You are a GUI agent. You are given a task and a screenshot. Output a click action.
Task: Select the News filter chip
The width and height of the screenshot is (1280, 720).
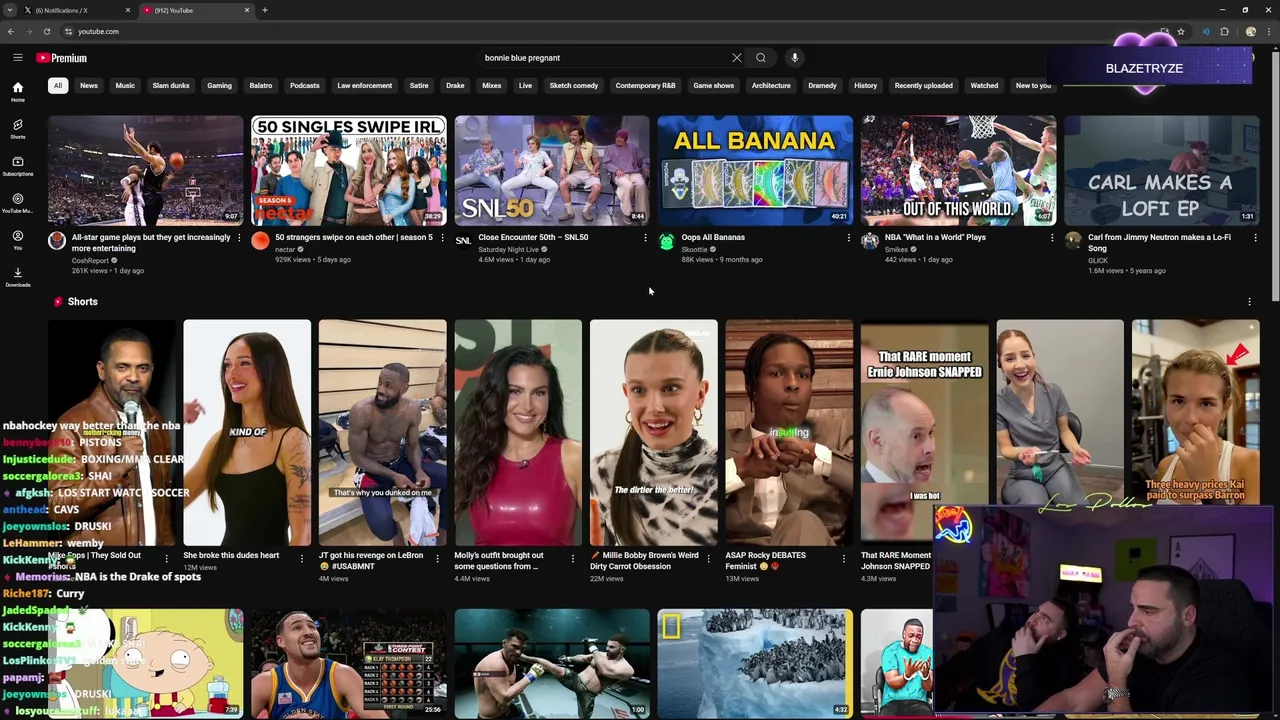click(x=89, y=85)
